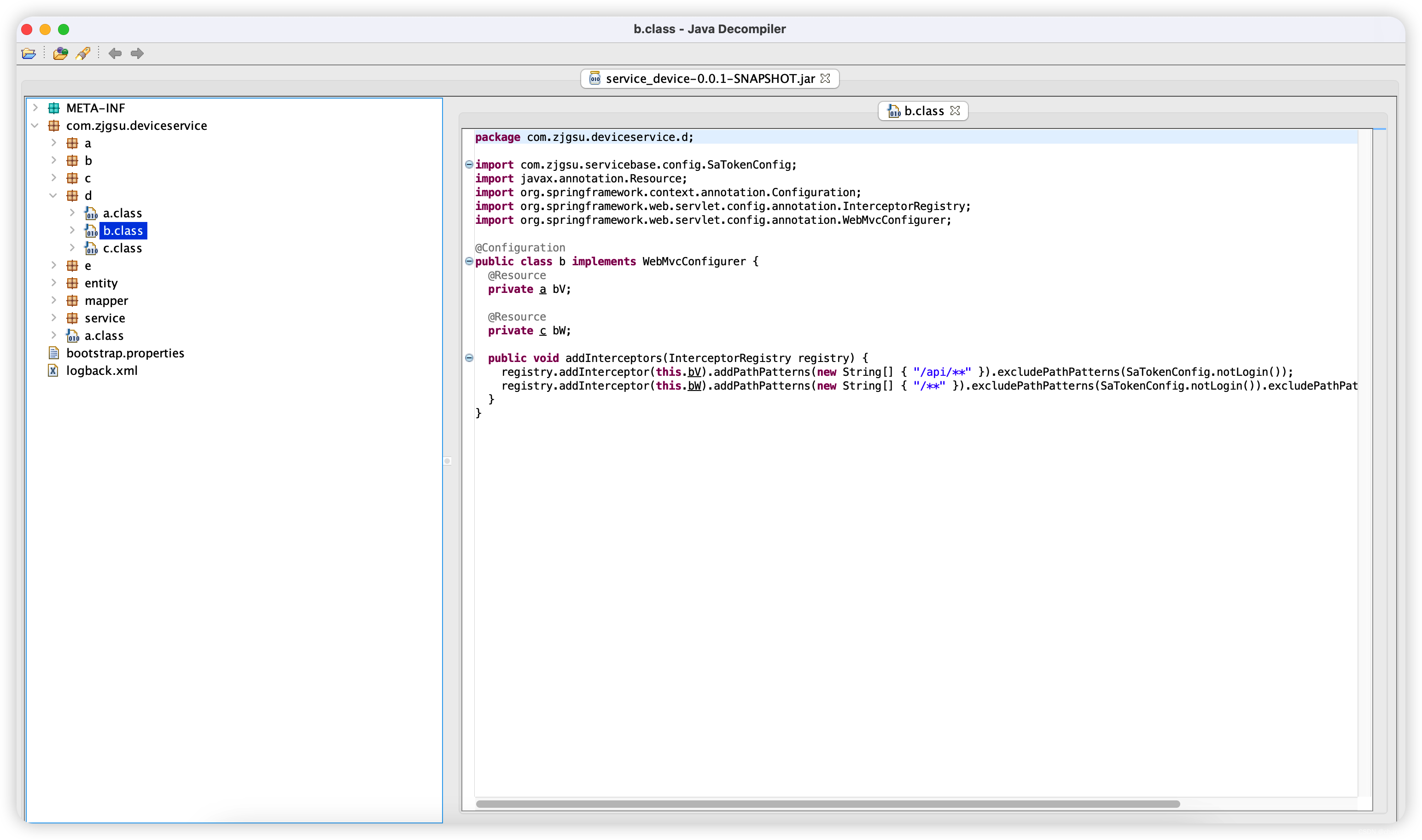Click the logback.xml file icon

[53, 371]
